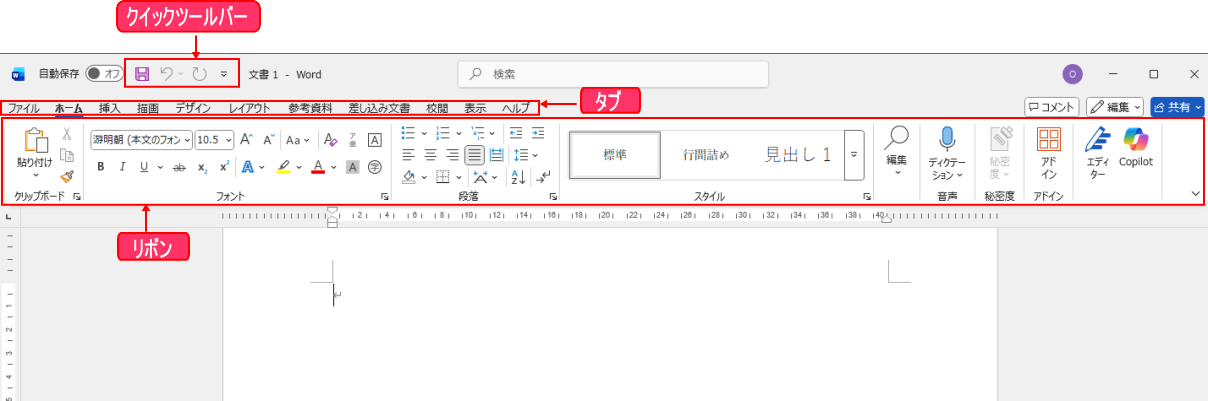Image resolution: width=1208 pixels, height=401 pixels.
Task: Align text left
Action: [408, 155]
